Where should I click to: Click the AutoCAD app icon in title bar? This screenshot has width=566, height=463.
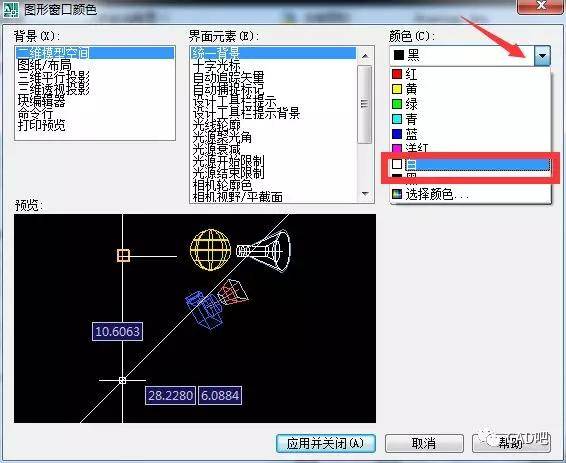click(11, 9)
